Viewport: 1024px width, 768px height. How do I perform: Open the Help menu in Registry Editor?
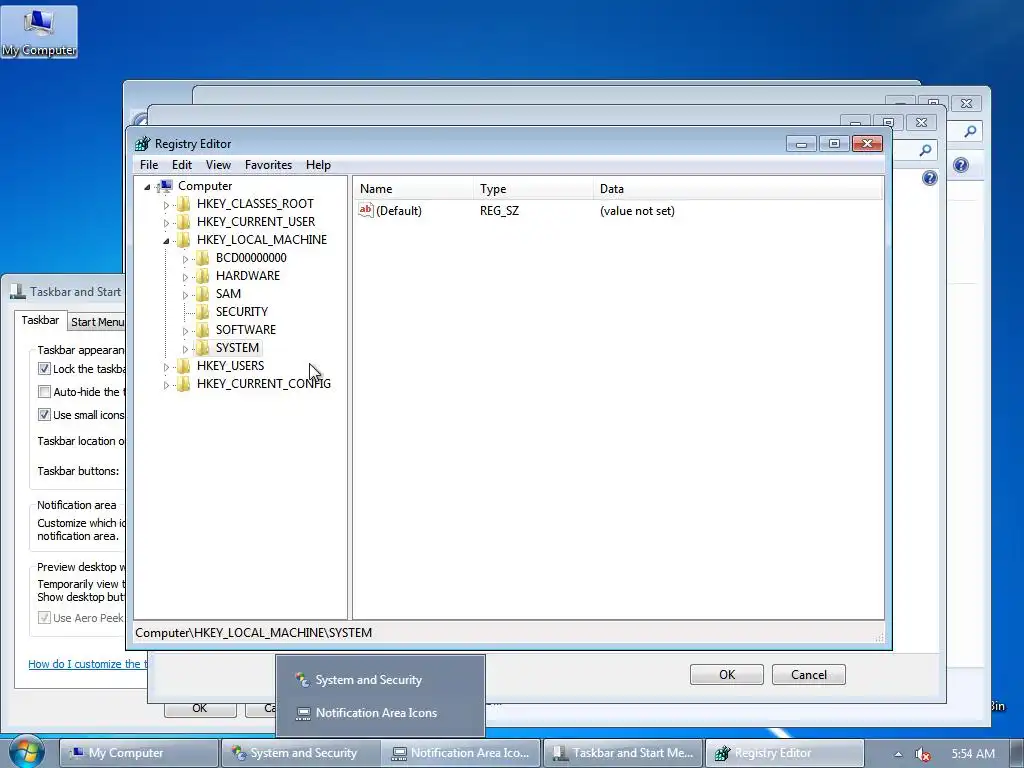318,165
